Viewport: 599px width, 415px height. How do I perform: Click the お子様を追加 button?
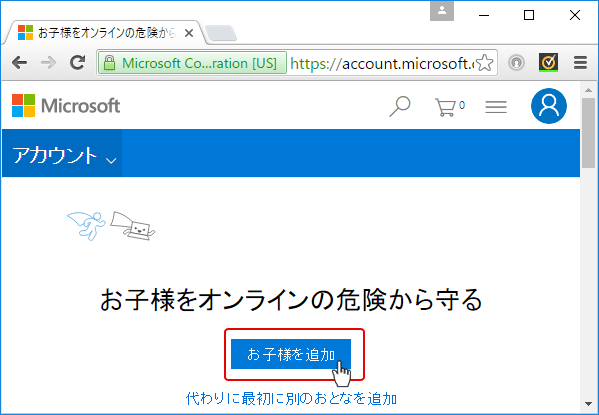(x=291, y=354)
